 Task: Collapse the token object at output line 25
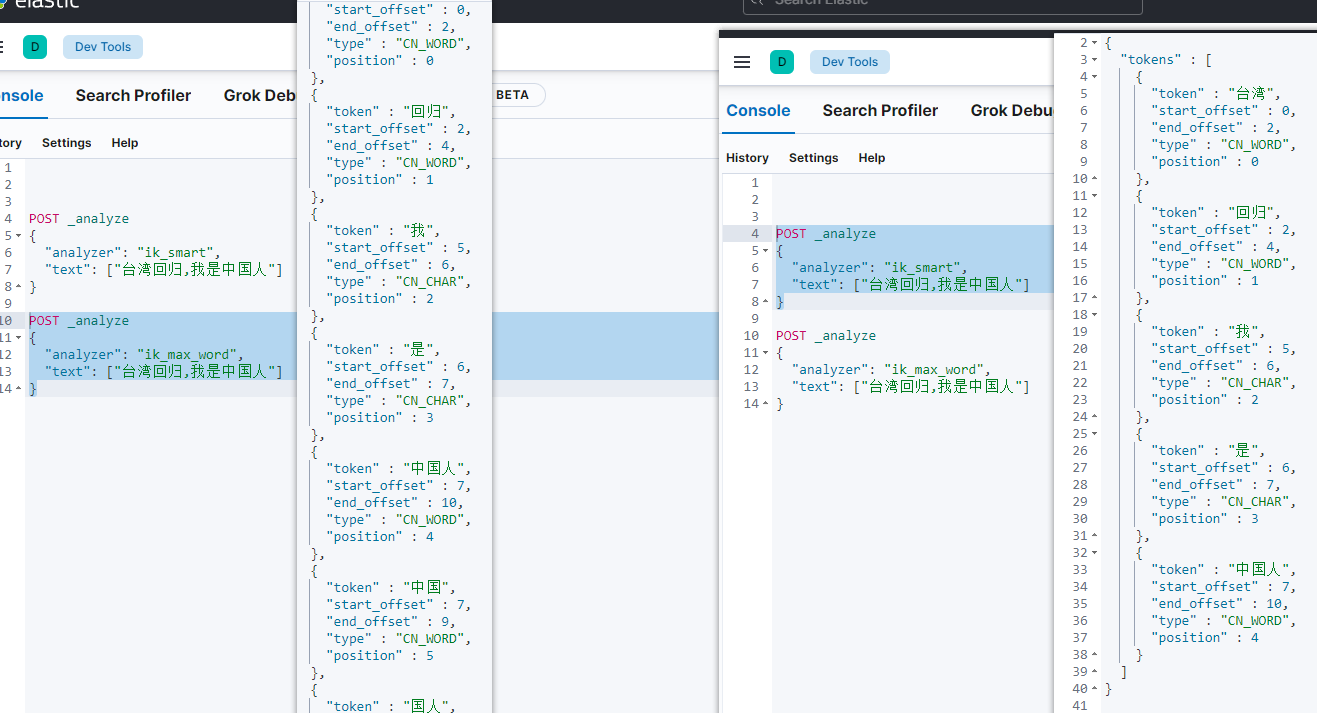tap(1095, 434)
